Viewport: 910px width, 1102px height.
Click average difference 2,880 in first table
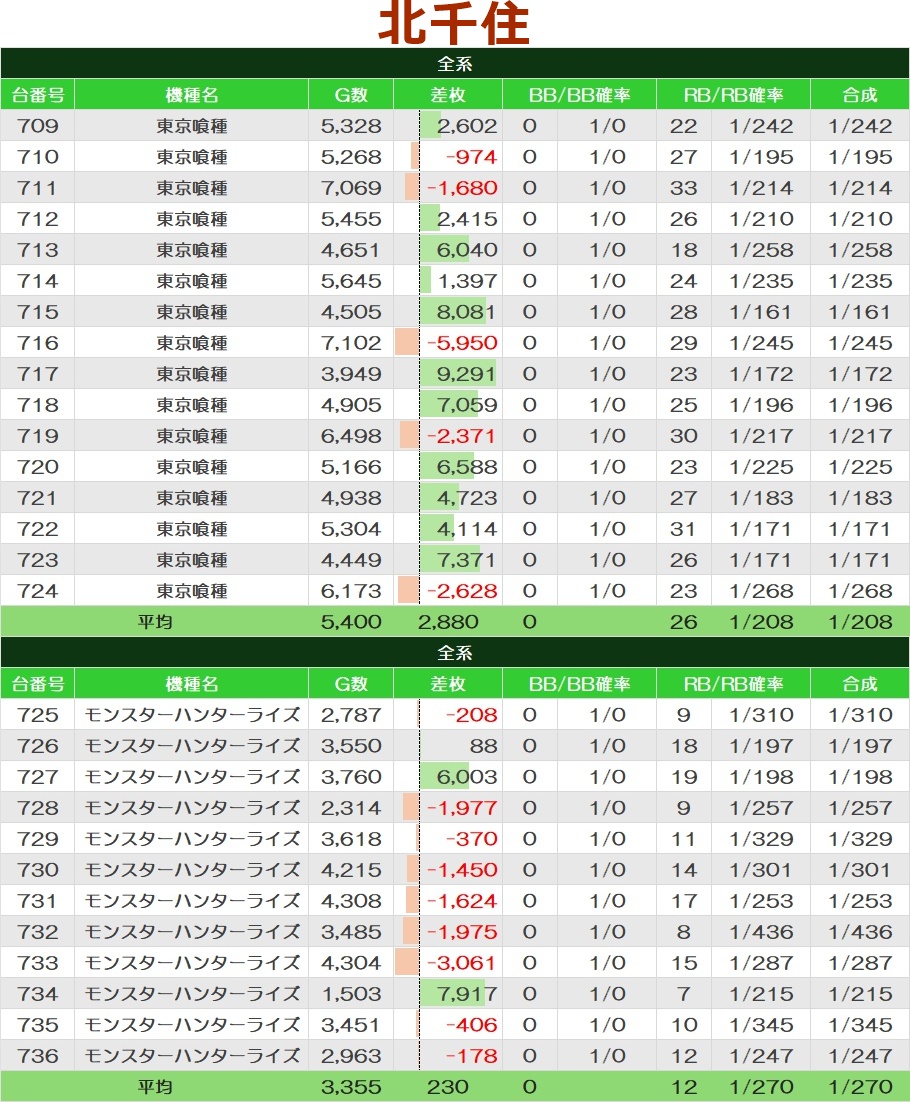coord(448,622)
